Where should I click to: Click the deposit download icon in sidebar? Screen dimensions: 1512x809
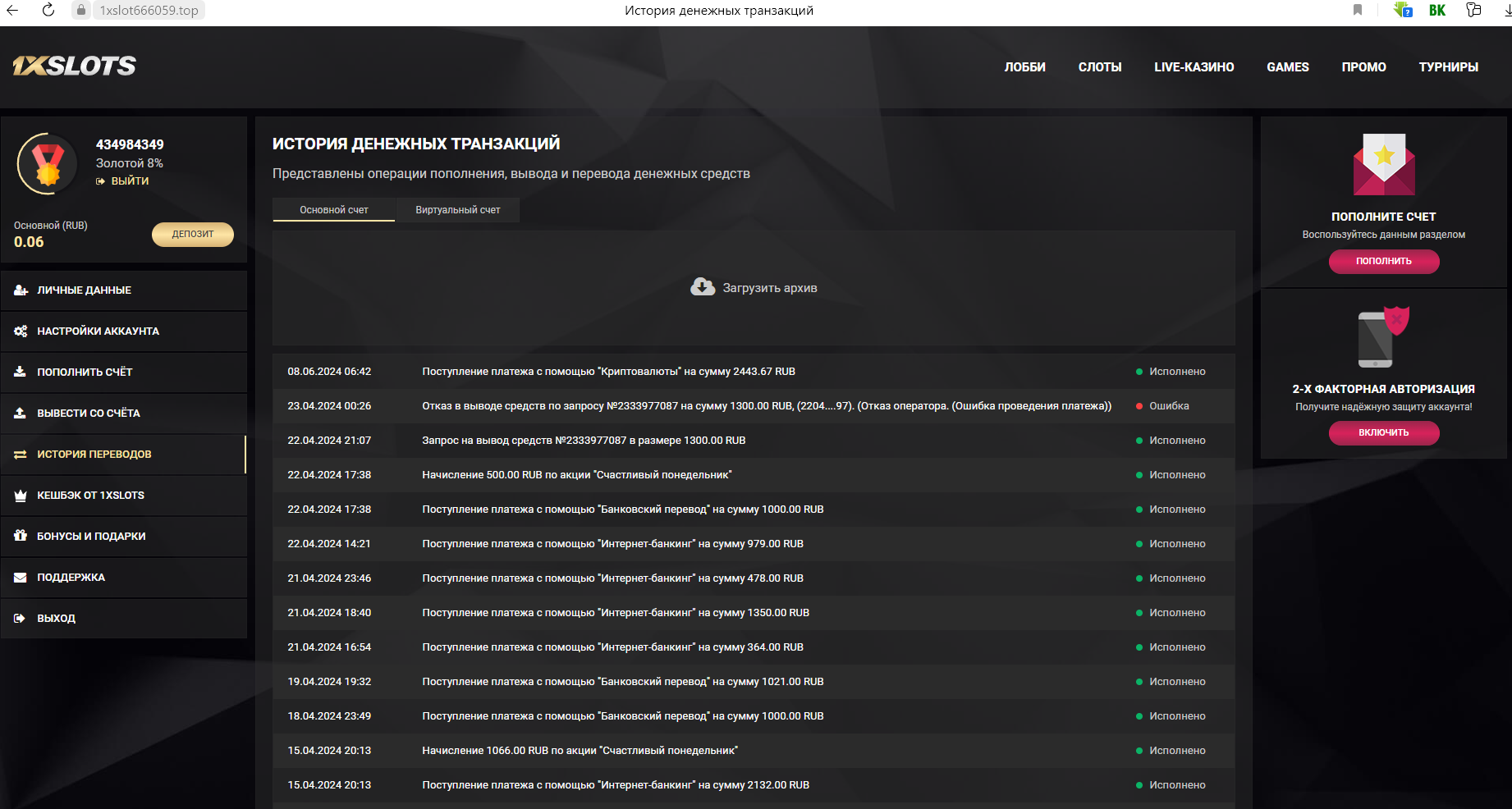pos(21,373)
